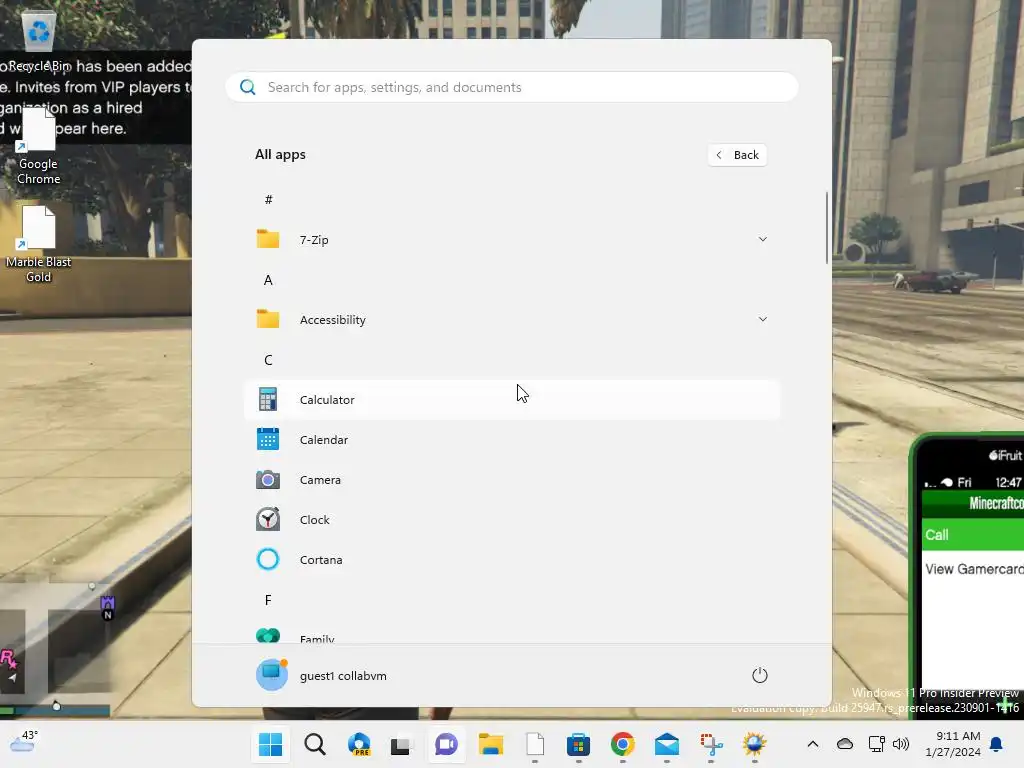Open network status tray icon

[x=876, y=744]
